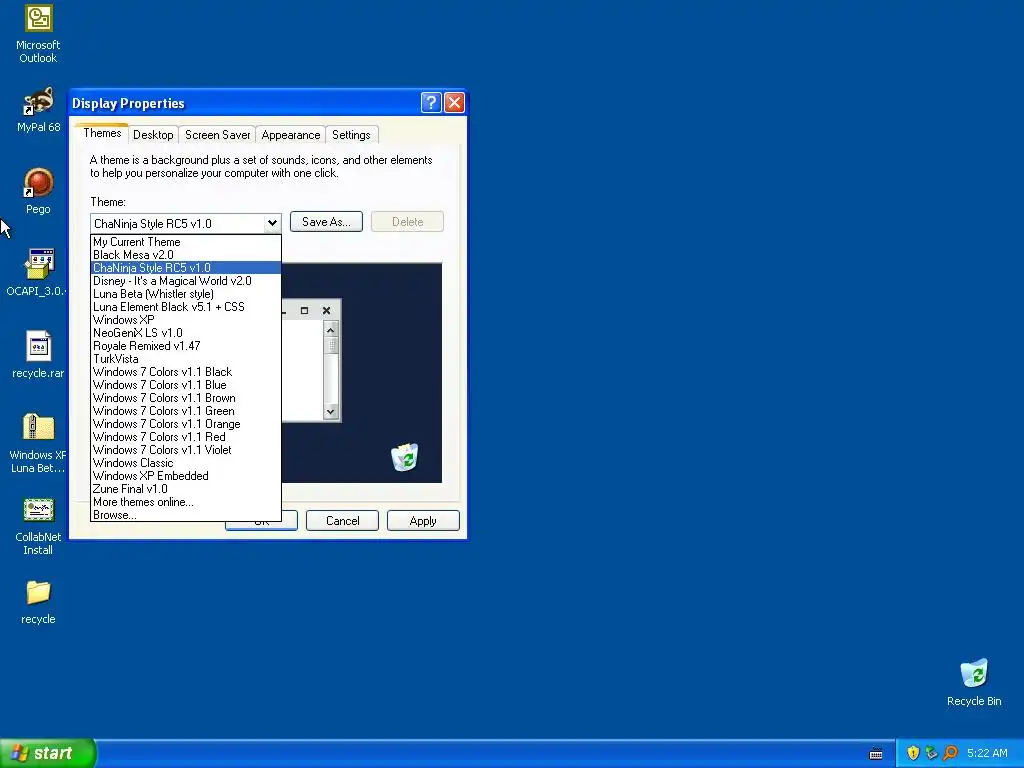
Task: Switch to the Settings tab
Action: [x=351, y=135]
